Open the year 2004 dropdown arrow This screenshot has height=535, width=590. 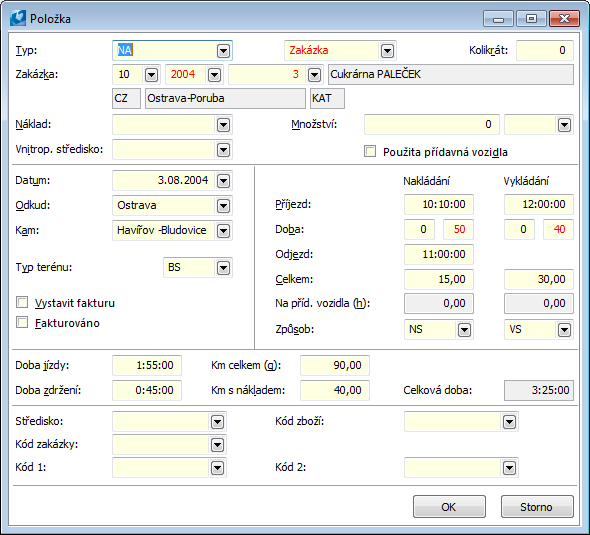(214, 75)
